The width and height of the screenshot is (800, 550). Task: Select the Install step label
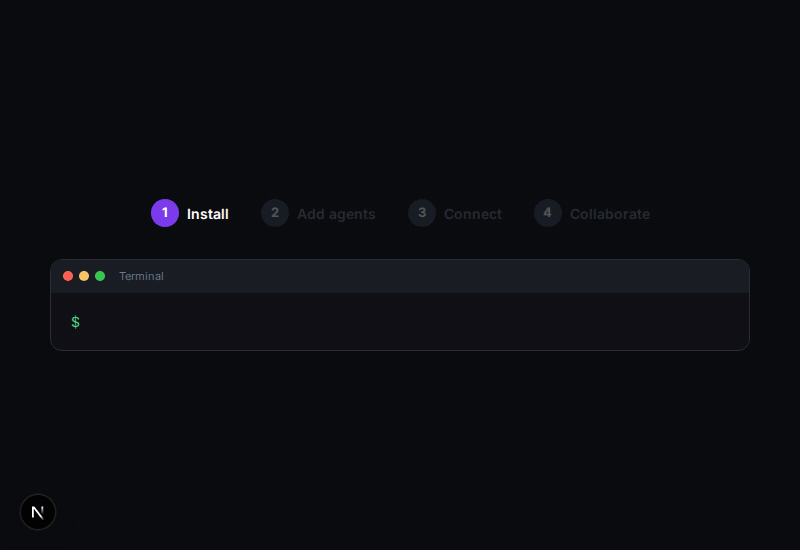point(208,214)
